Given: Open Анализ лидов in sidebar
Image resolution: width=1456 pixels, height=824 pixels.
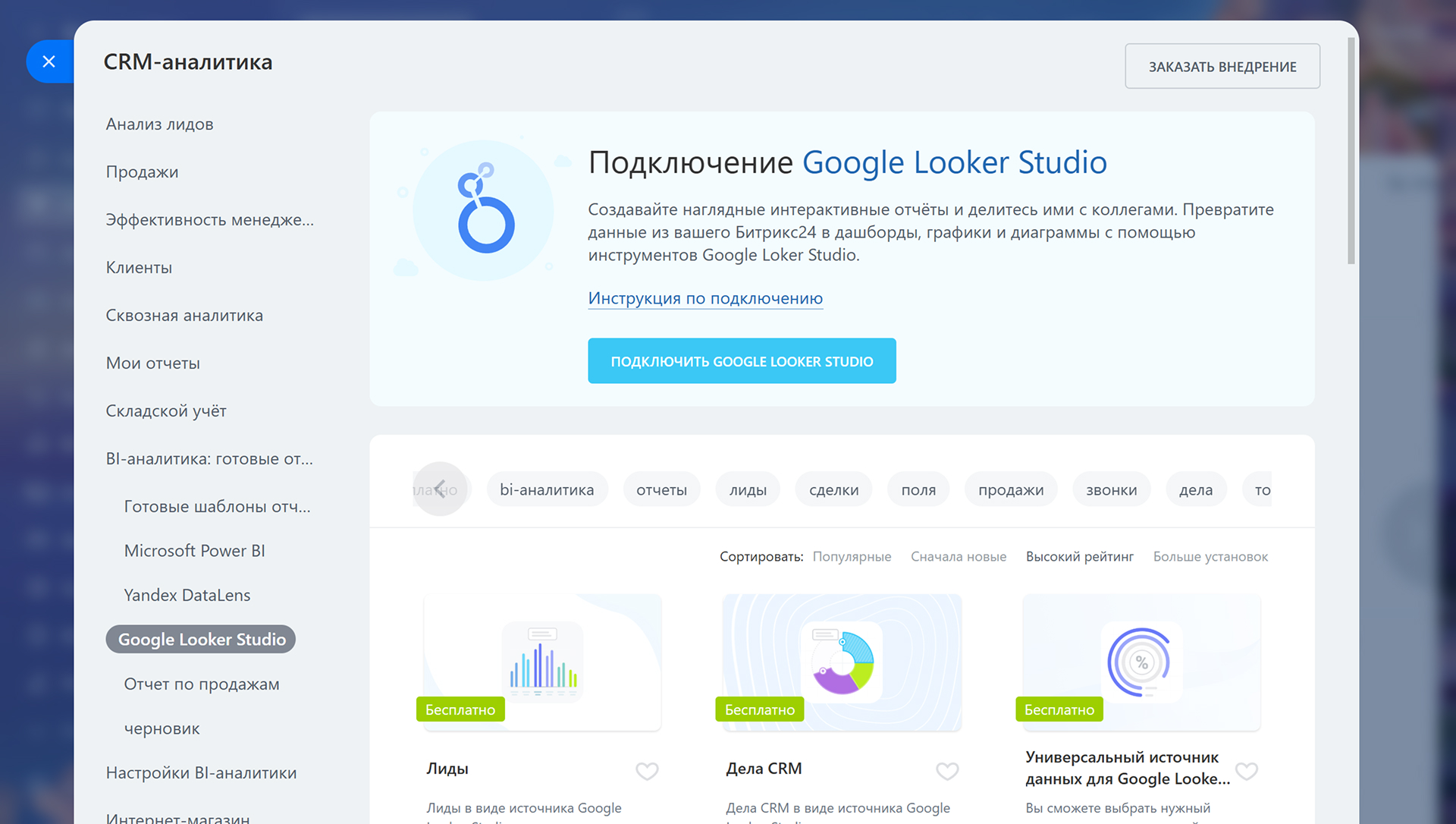Looking at the screenshot, I should (x=160, y=124).
